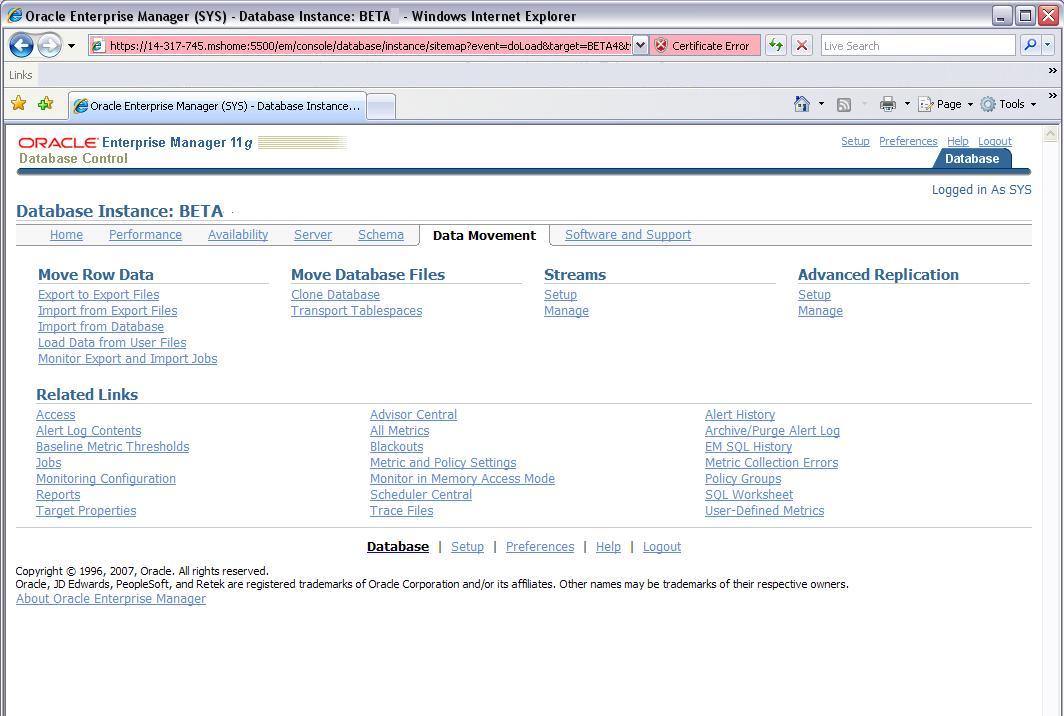Click the Jobs link
Screen dimensions: 1064x716
point(49,463)
